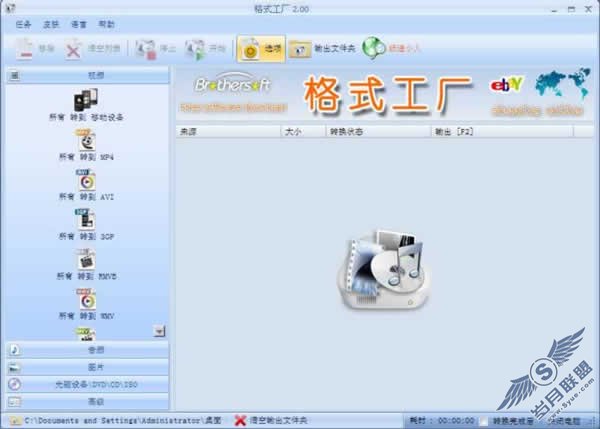Toggle the 转换完成后 关闭电脑 checkbox

point(484,421)
